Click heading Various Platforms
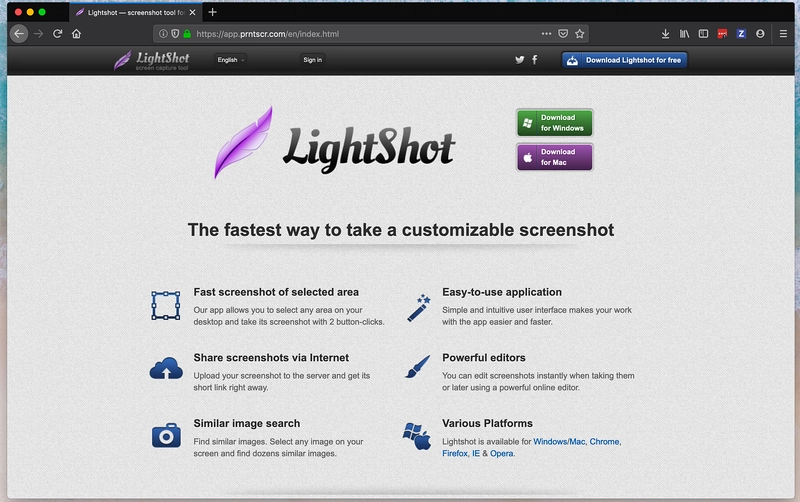The image size is (800, 502). [x=487, y=423]
